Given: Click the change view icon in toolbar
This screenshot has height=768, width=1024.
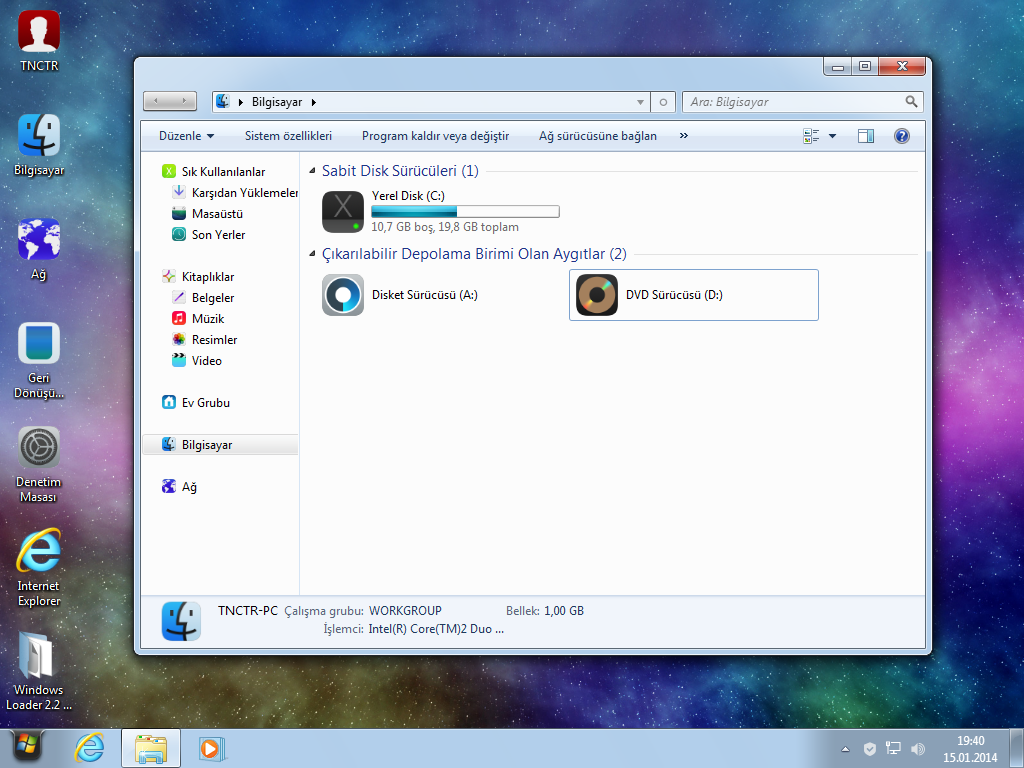Looking at the screenshot, I should (811, 136).
